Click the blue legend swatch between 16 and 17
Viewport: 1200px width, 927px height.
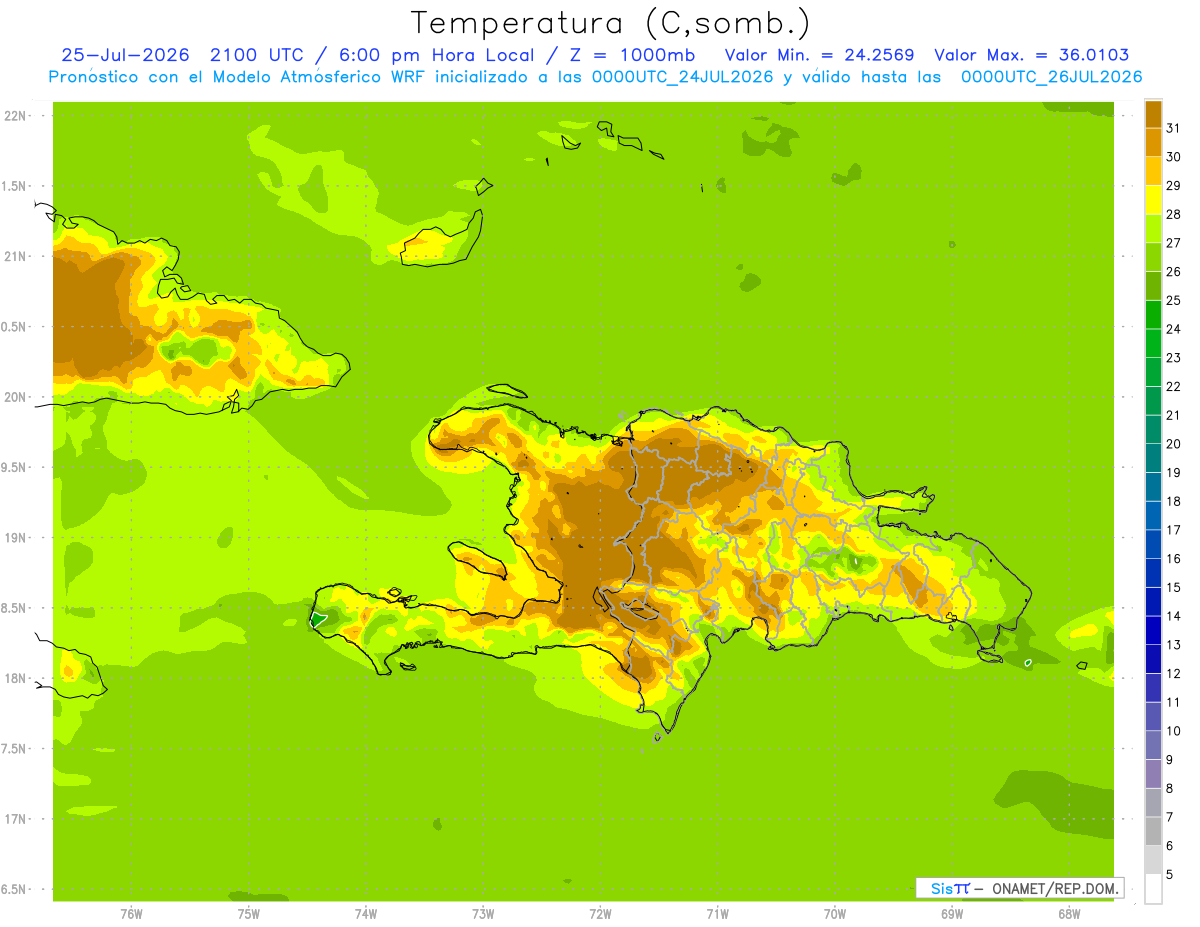pyautogui.click(x=1153, y=544)
